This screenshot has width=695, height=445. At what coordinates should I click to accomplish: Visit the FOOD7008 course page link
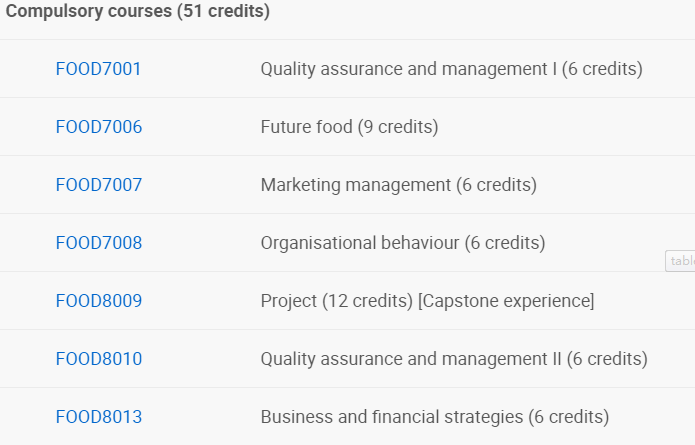99,243
